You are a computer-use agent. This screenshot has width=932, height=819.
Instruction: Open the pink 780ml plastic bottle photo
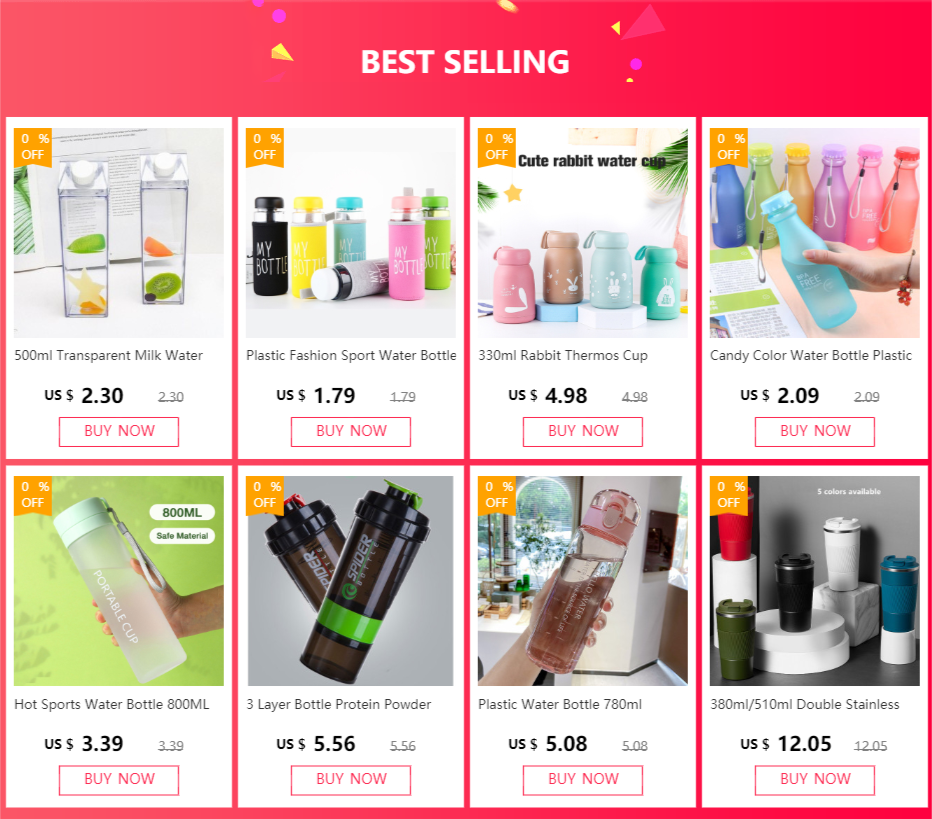point(582,581)
